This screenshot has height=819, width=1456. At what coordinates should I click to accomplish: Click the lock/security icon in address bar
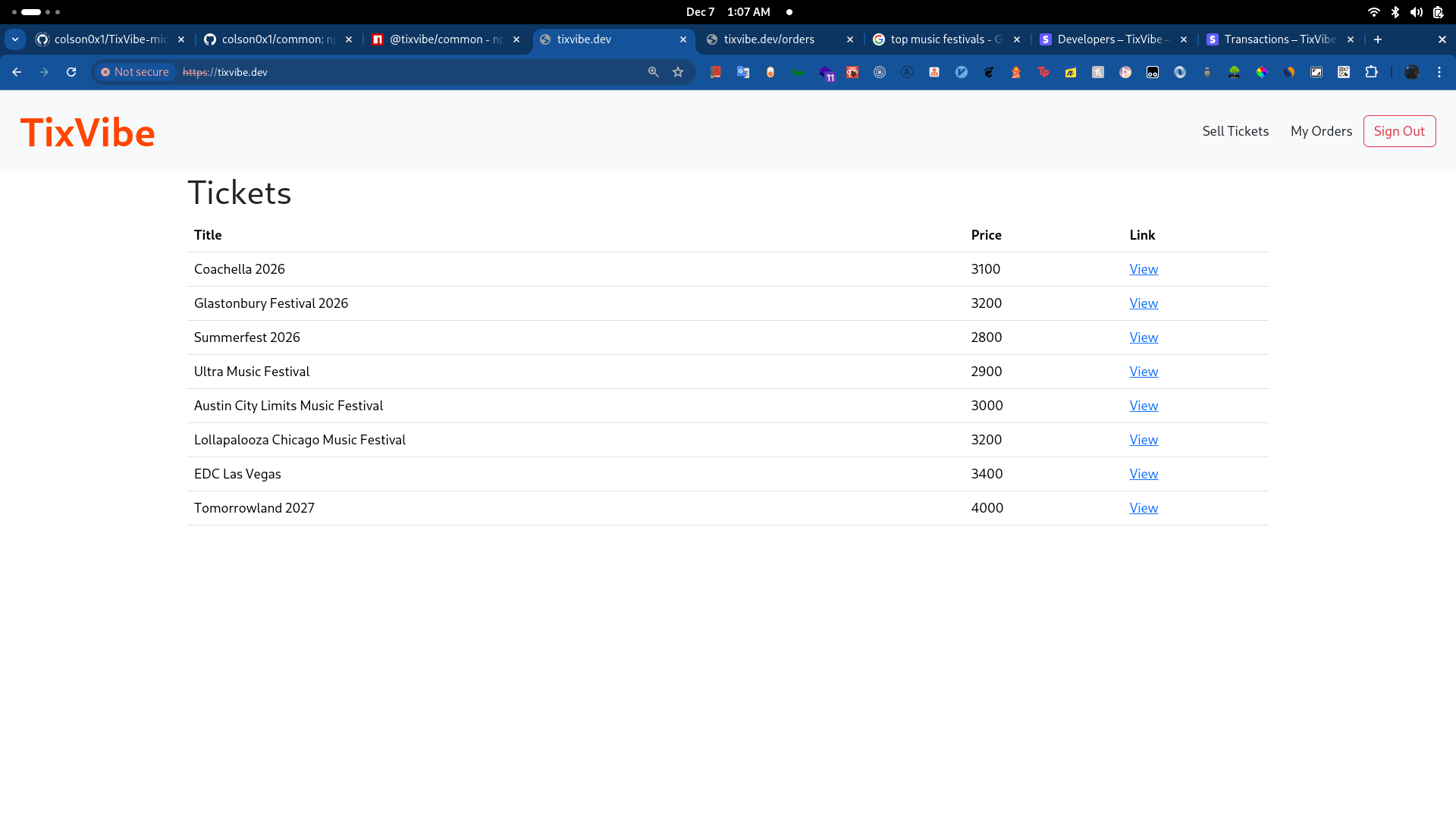103,72
